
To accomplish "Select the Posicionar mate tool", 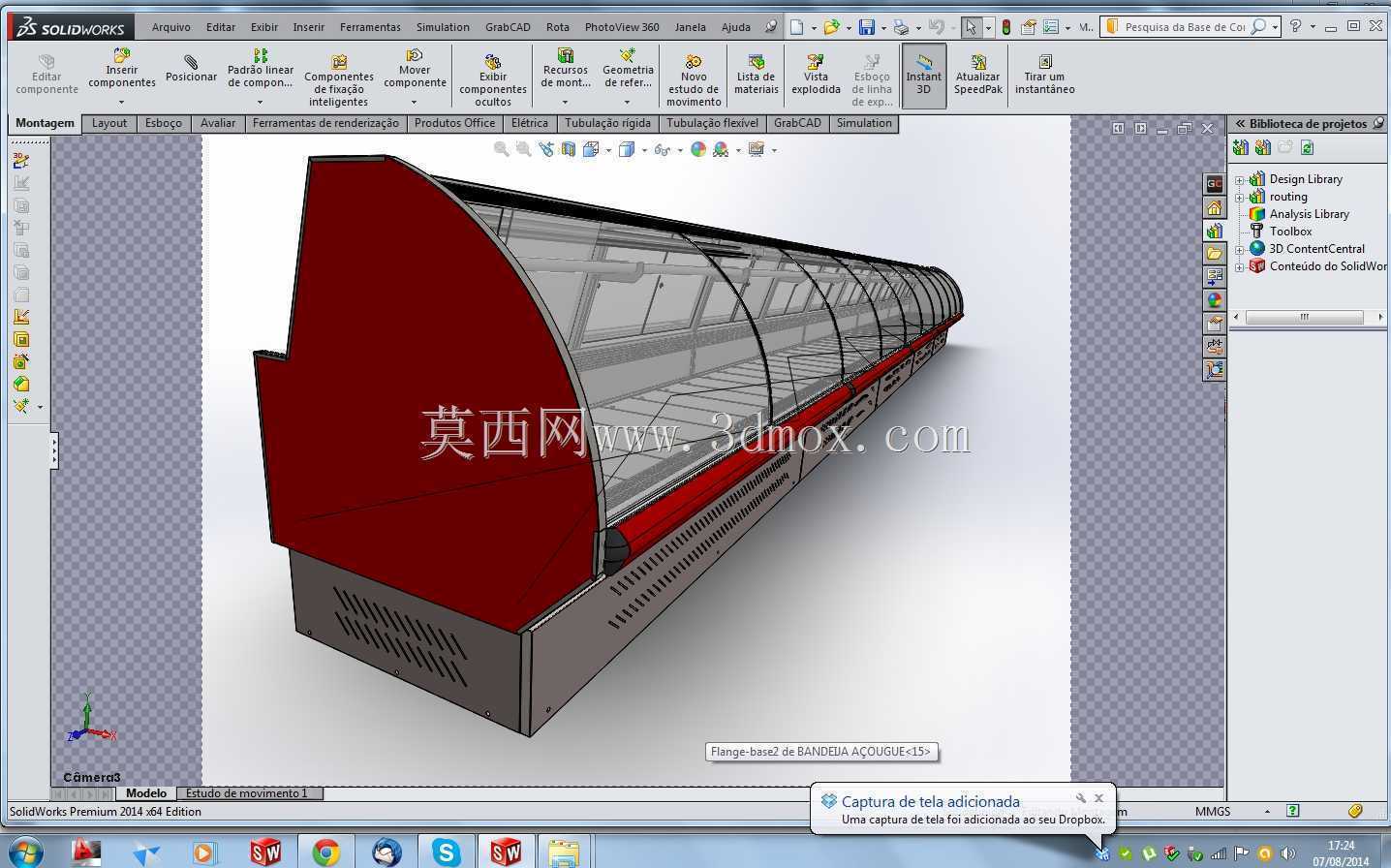I will [191, 69].
